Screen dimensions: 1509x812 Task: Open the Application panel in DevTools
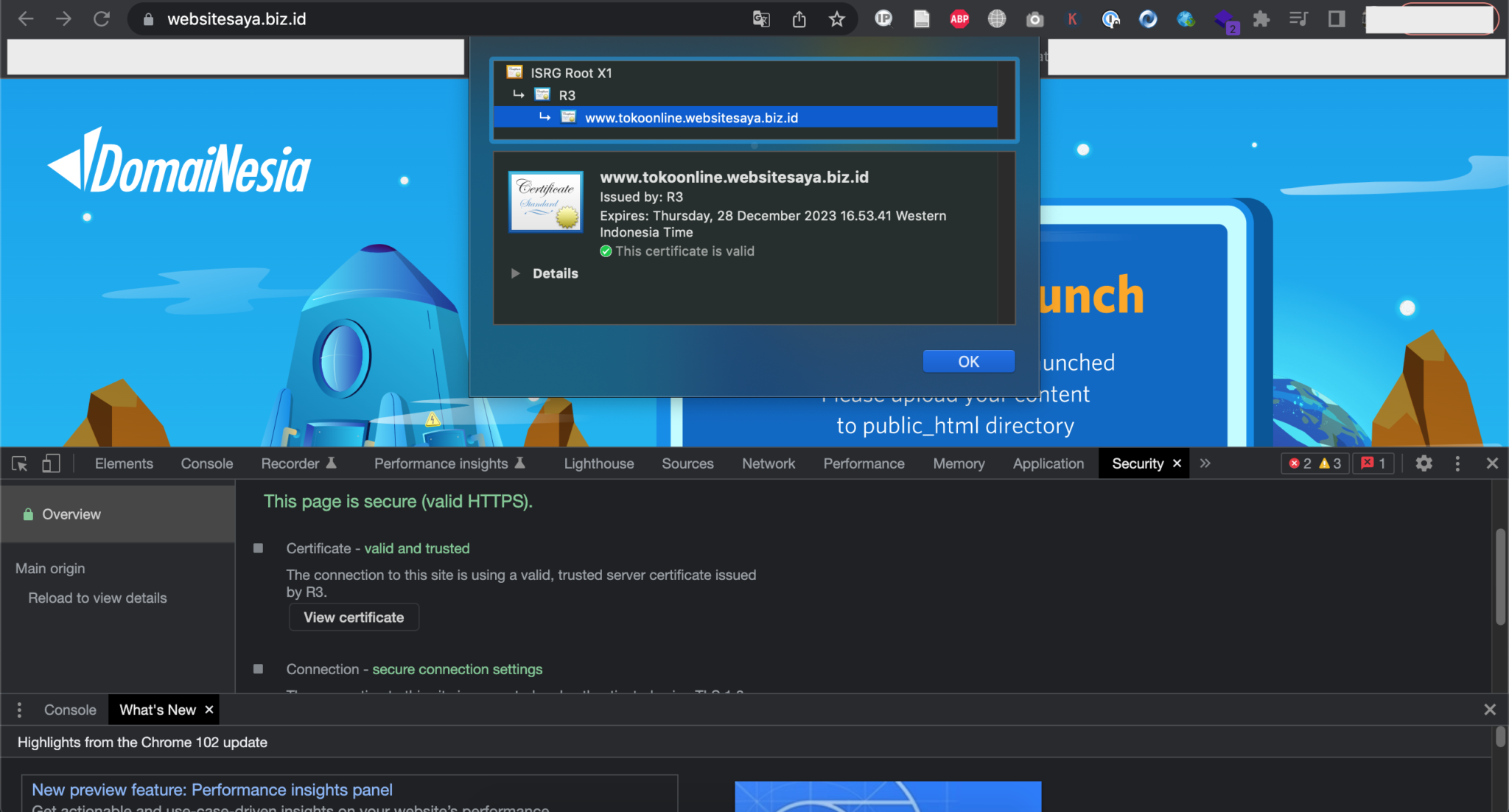click(1048, 463)
